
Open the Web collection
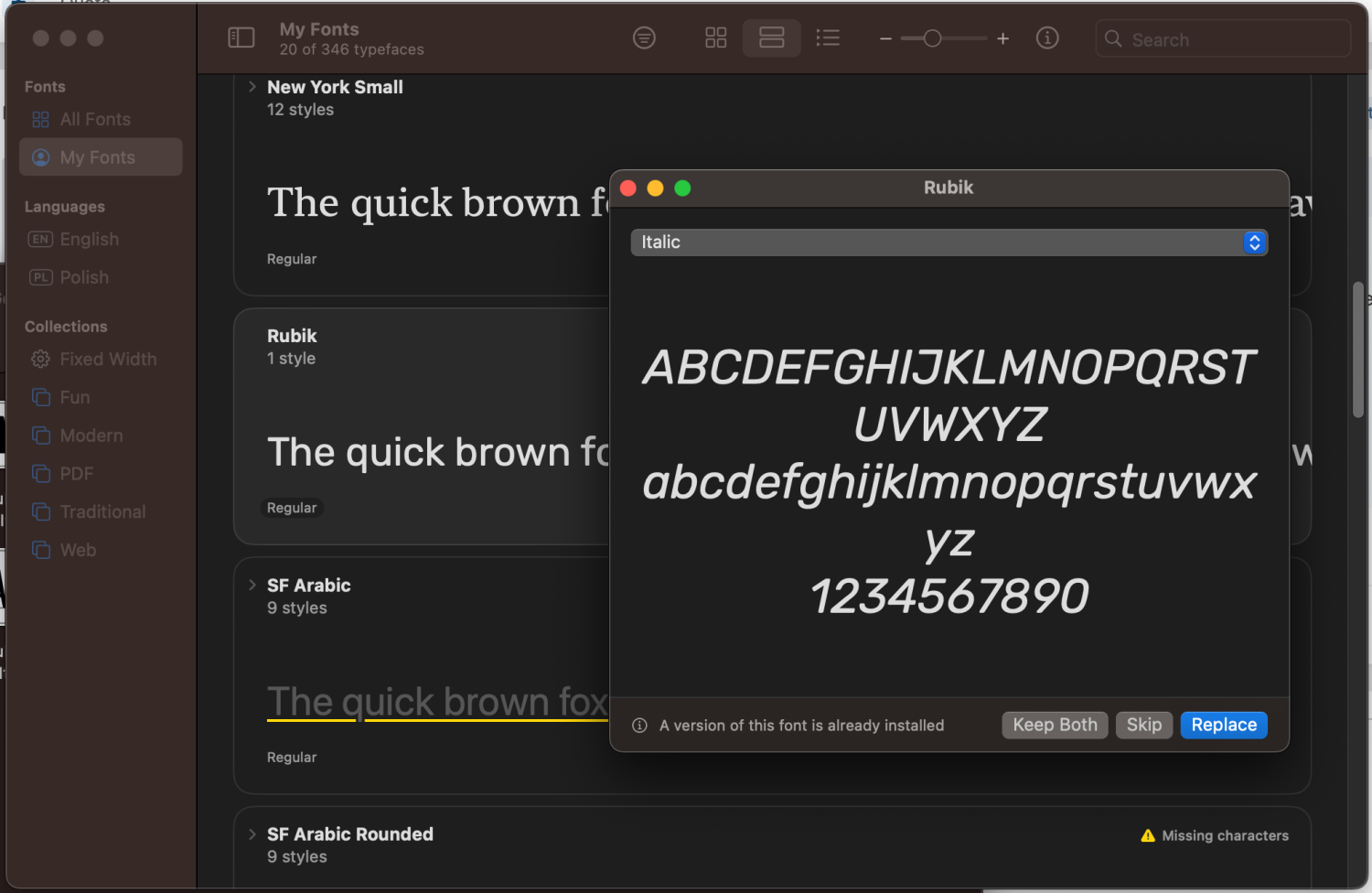point(77,549)
